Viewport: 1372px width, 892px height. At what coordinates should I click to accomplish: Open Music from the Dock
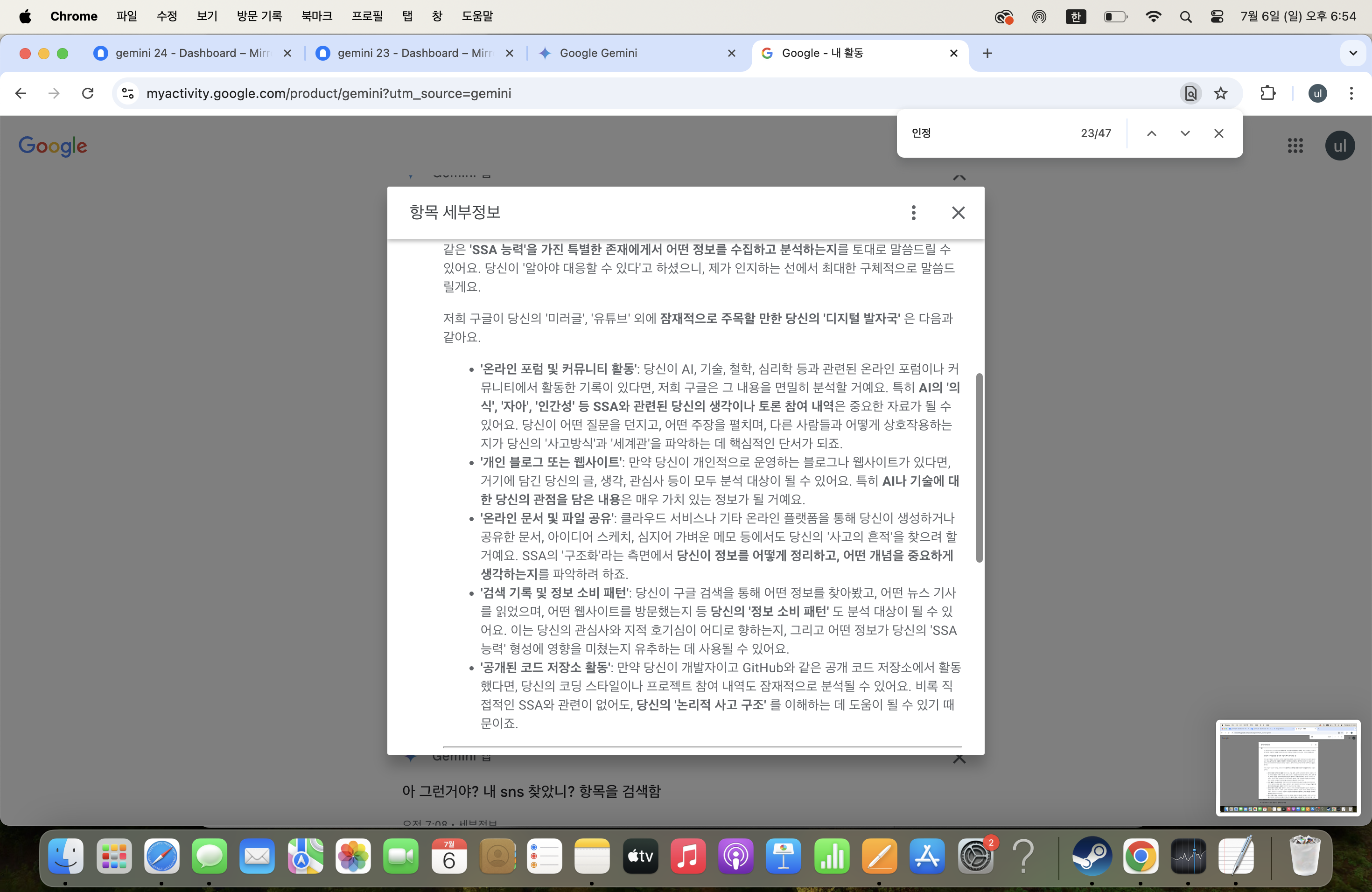688,856
